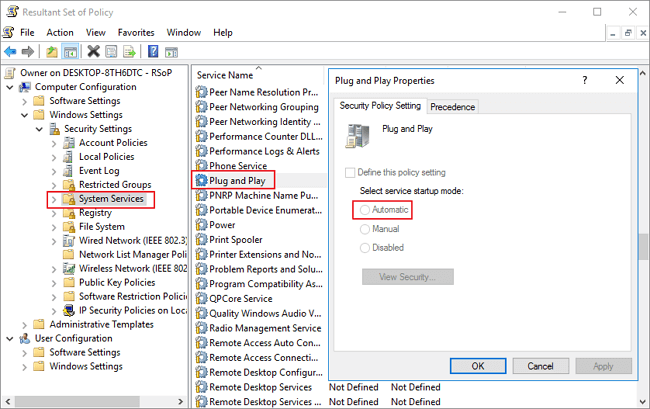Expand the System Services tree node
The image size is (650, 409).
click(54, 199)
